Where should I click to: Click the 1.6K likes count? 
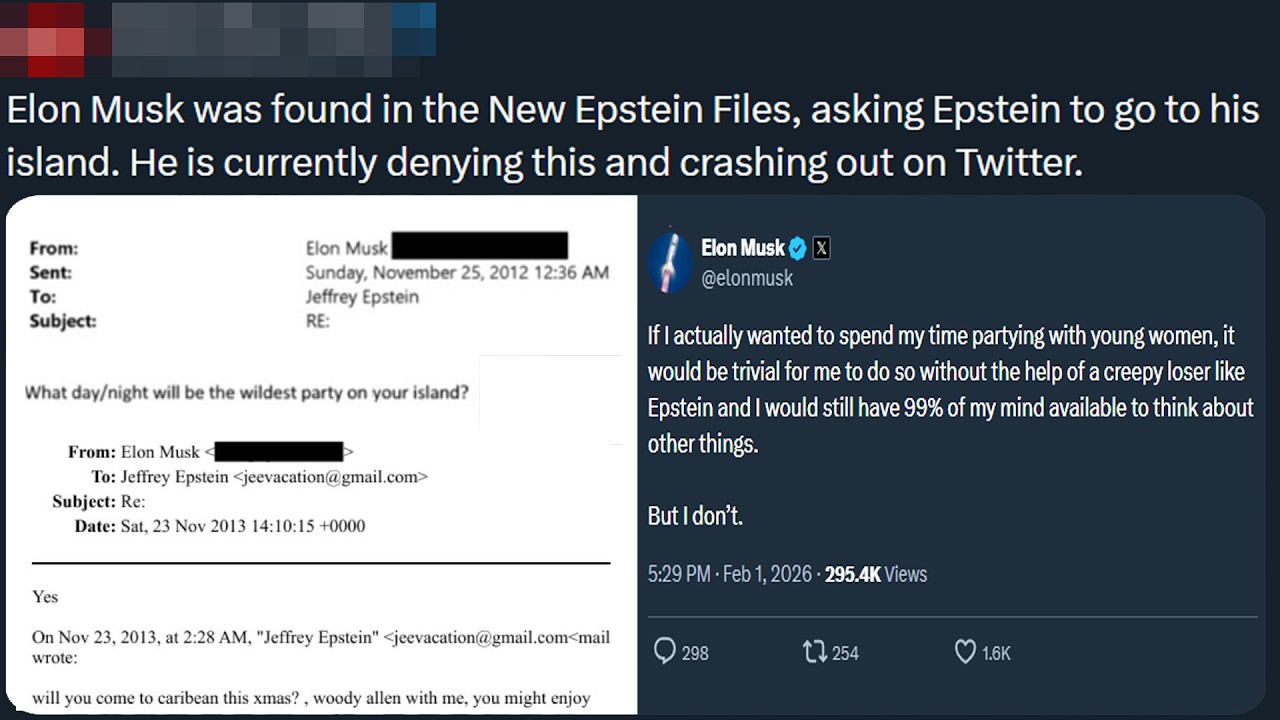tap(996, 653)
